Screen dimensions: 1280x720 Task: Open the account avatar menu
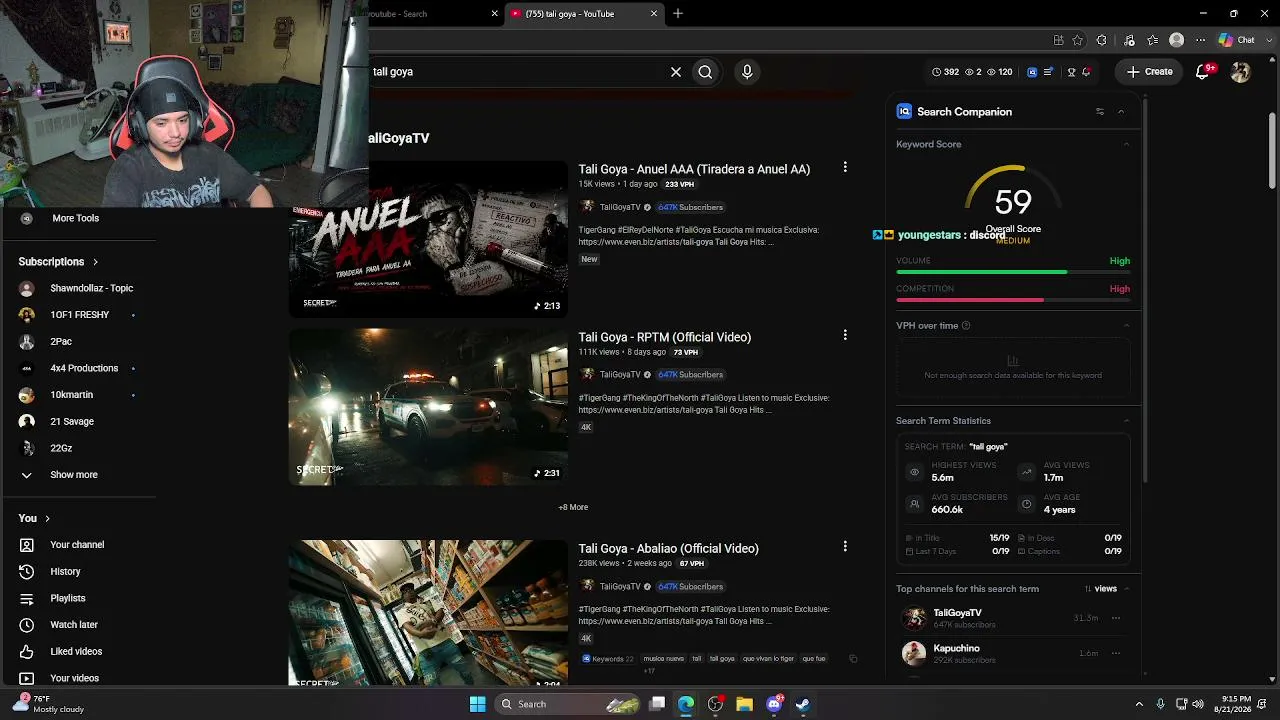pyautogui.click(x=1240, y=72)
